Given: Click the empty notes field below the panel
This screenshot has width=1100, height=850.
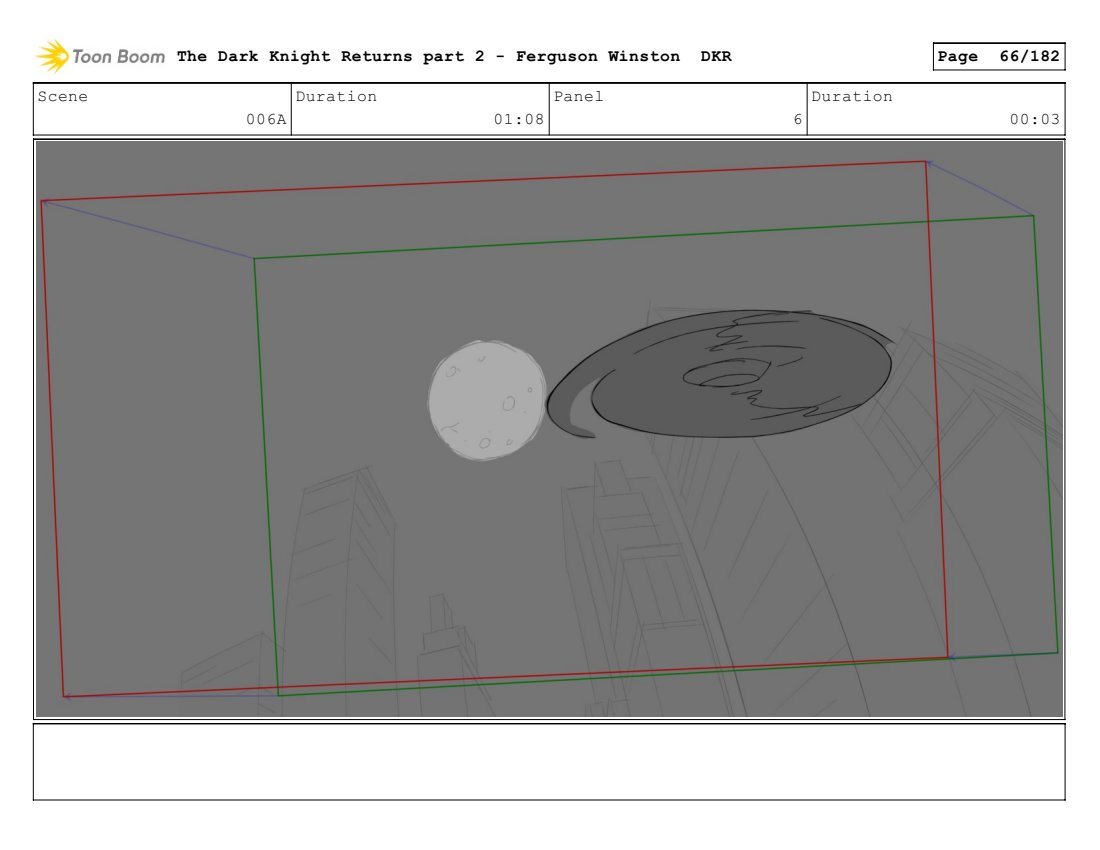Looking at the screenshot, I should (549, 762).
